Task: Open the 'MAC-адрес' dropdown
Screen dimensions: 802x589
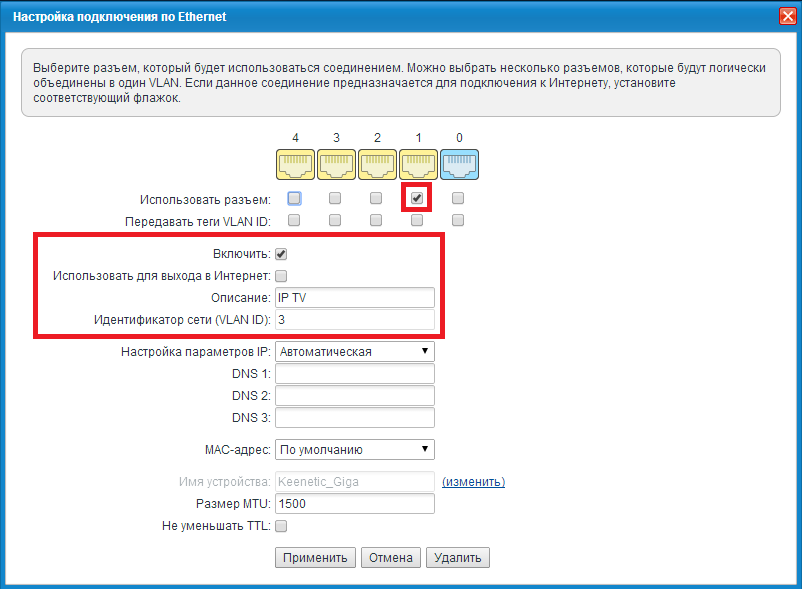Action: click(354, 450)
